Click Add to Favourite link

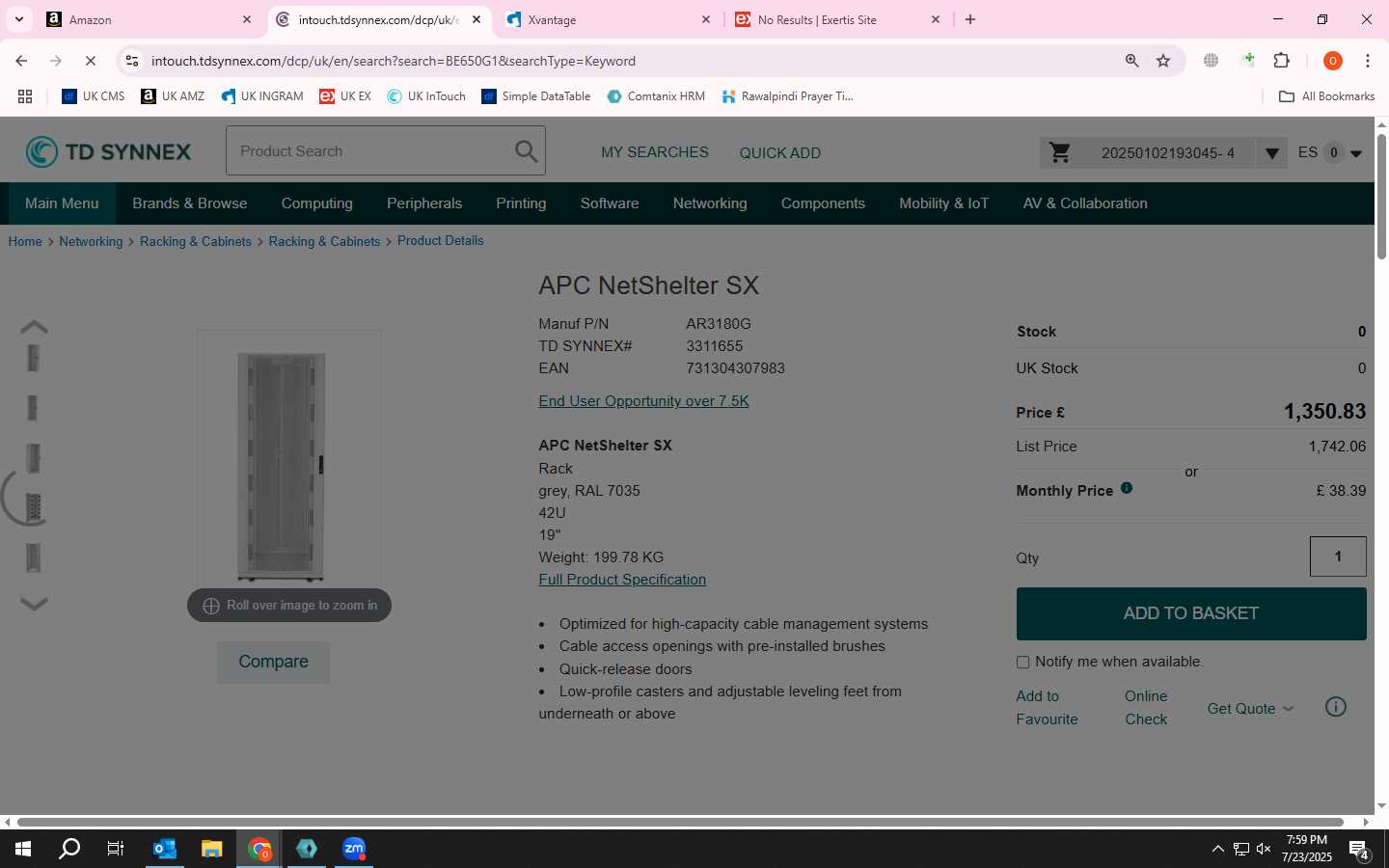coord(1047,708)
